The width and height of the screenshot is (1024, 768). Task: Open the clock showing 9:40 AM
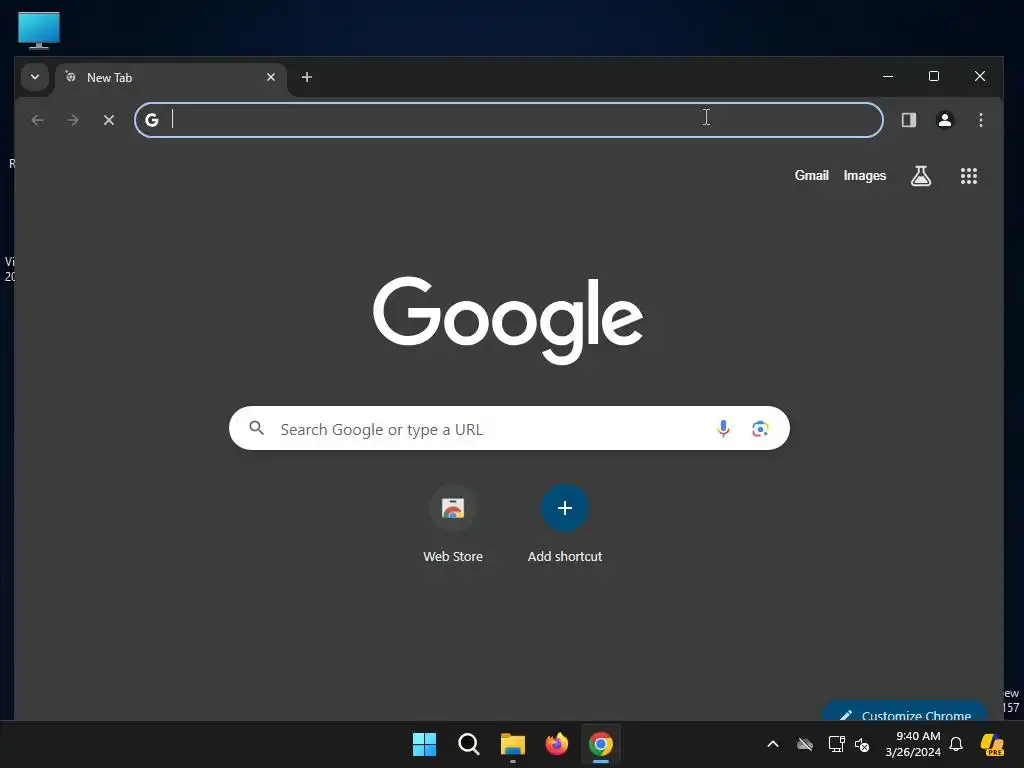(913, 744)
